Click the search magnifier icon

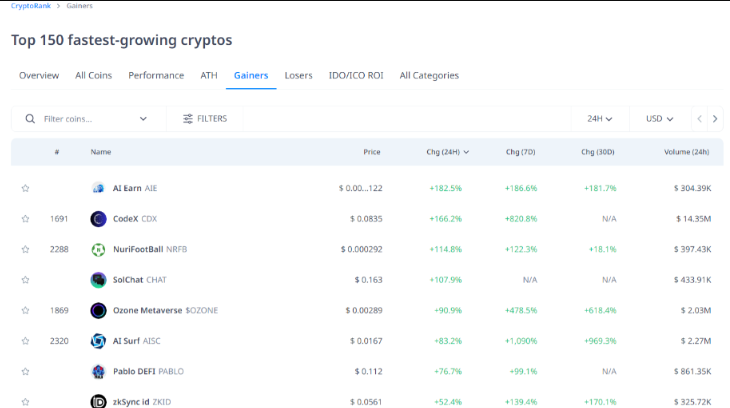coord(30,119)
